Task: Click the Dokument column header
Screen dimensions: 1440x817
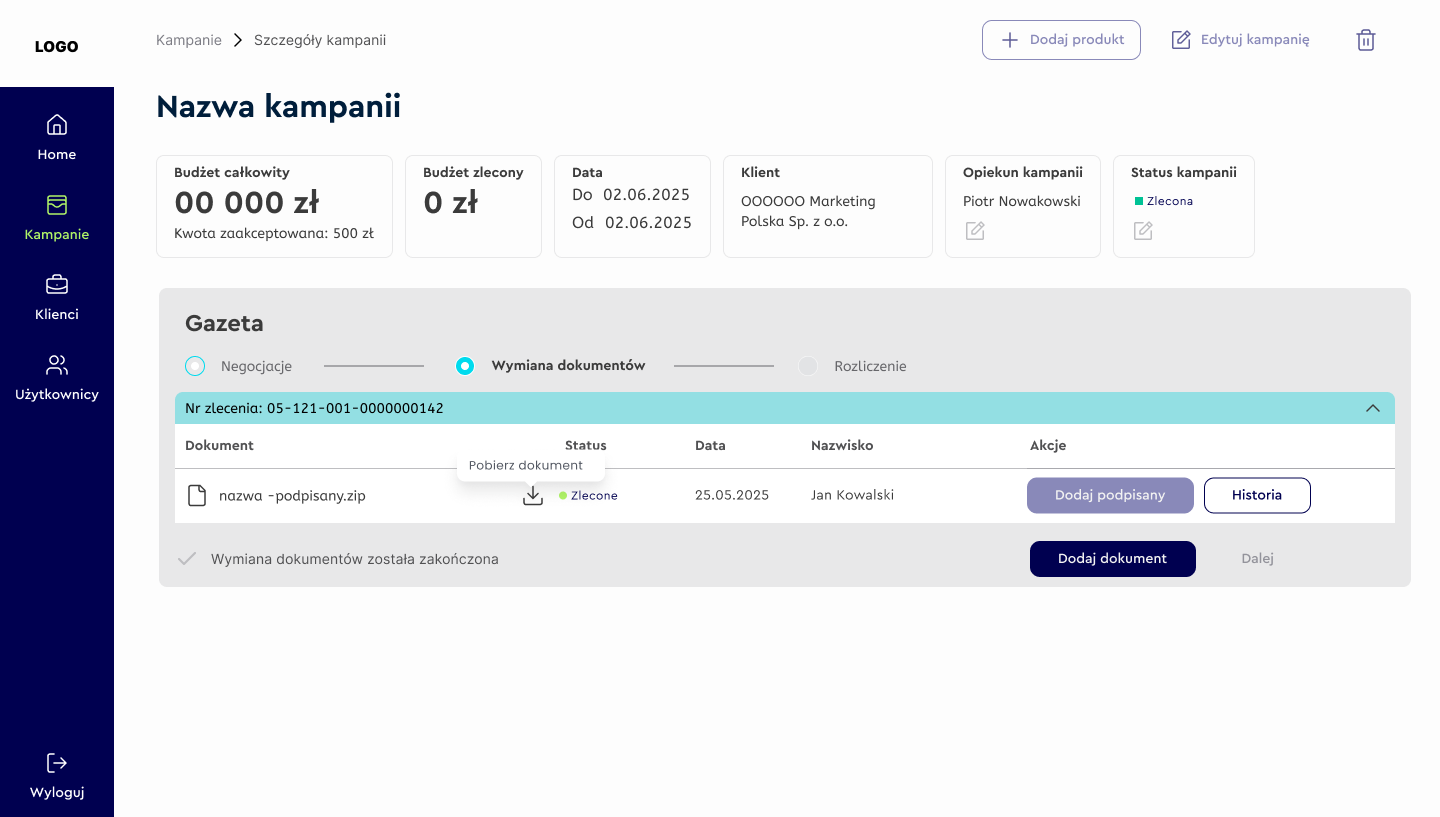Action: (220, 445)
